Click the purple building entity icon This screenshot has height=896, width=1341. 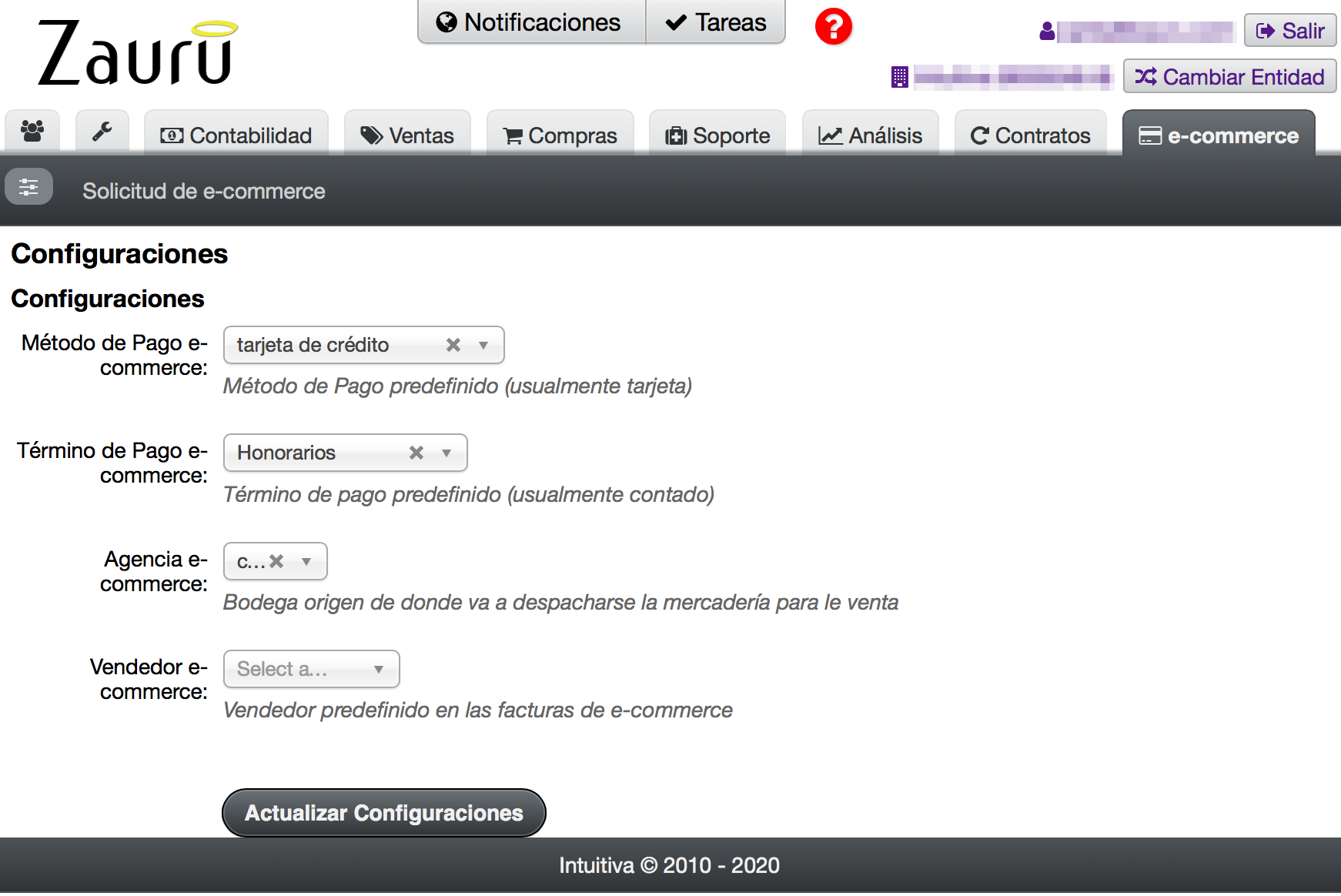[900, 77]
